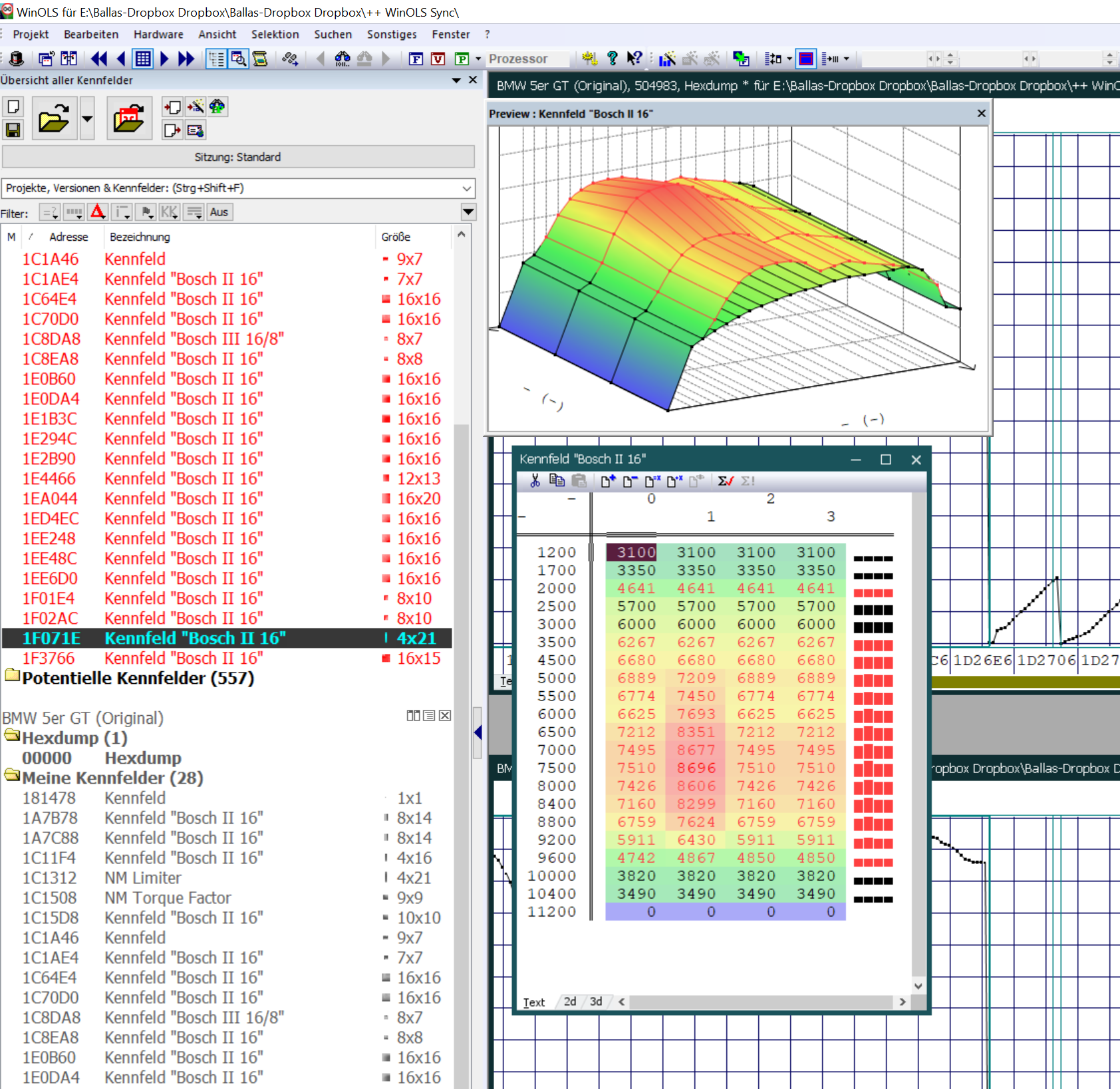Toggle the table grid view button
The width and height of the screenshot is (1120, 1089).
coord(142,59)
